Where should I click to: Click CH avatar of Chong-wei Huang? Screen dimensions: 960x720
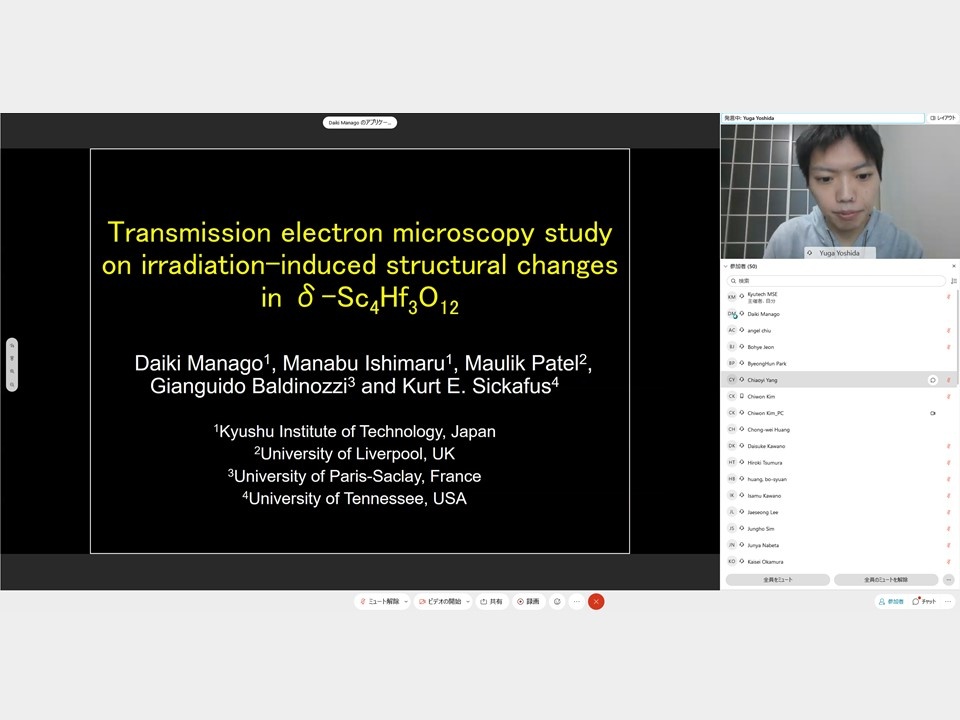click(x=732, y=429)
